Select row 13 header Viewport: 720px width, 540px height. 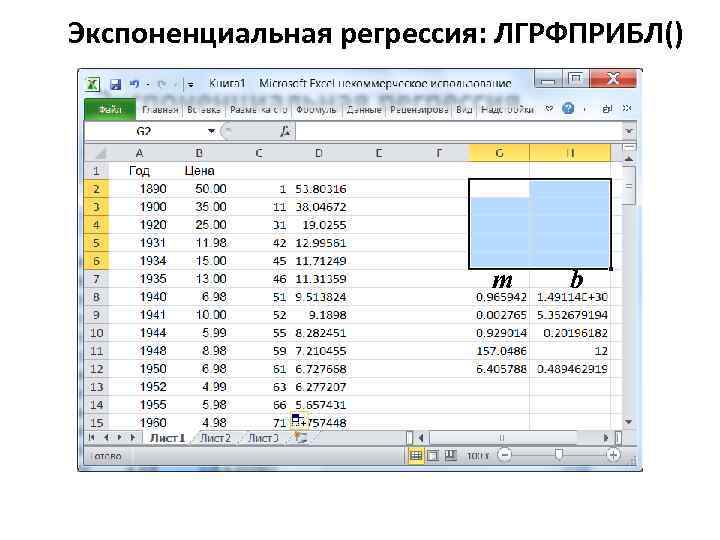(96, 387)
